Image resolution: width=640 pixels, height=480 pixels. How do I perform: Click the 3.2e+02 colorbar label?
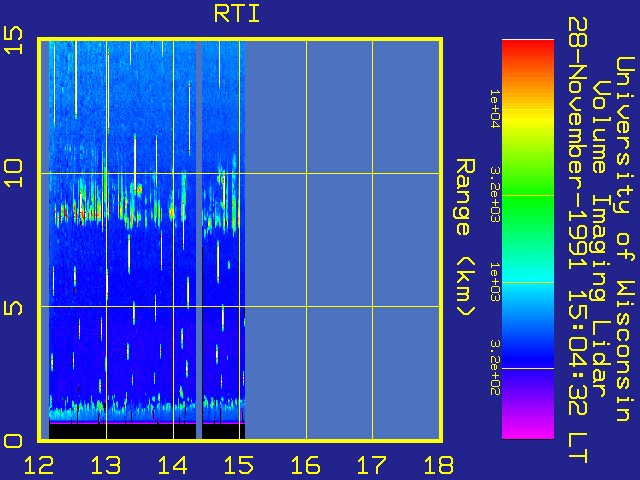pos(494,367)
